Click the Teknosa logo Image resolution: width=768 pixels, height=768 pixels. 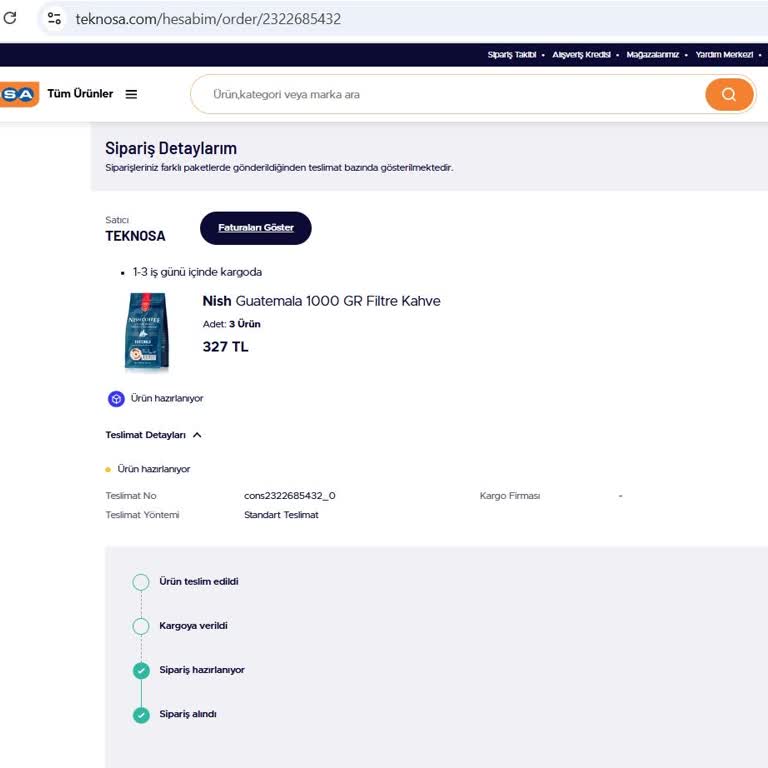point(18,94)
